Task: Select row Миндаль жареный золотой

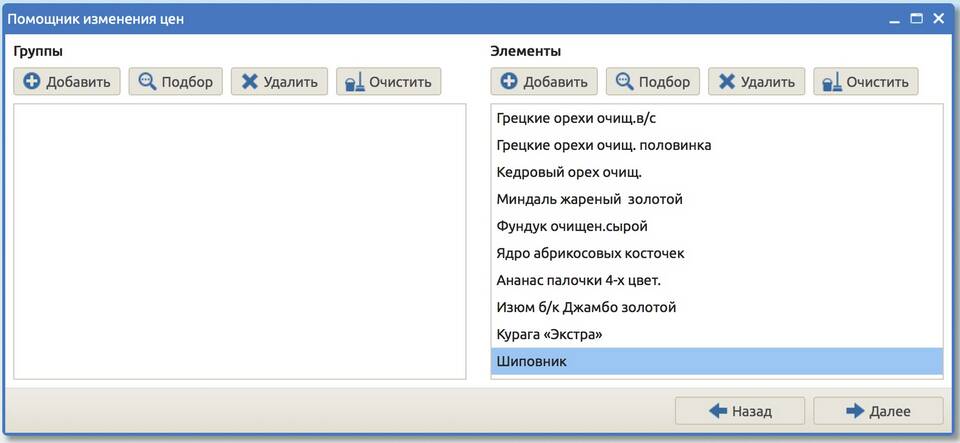Action: (717, 199)
